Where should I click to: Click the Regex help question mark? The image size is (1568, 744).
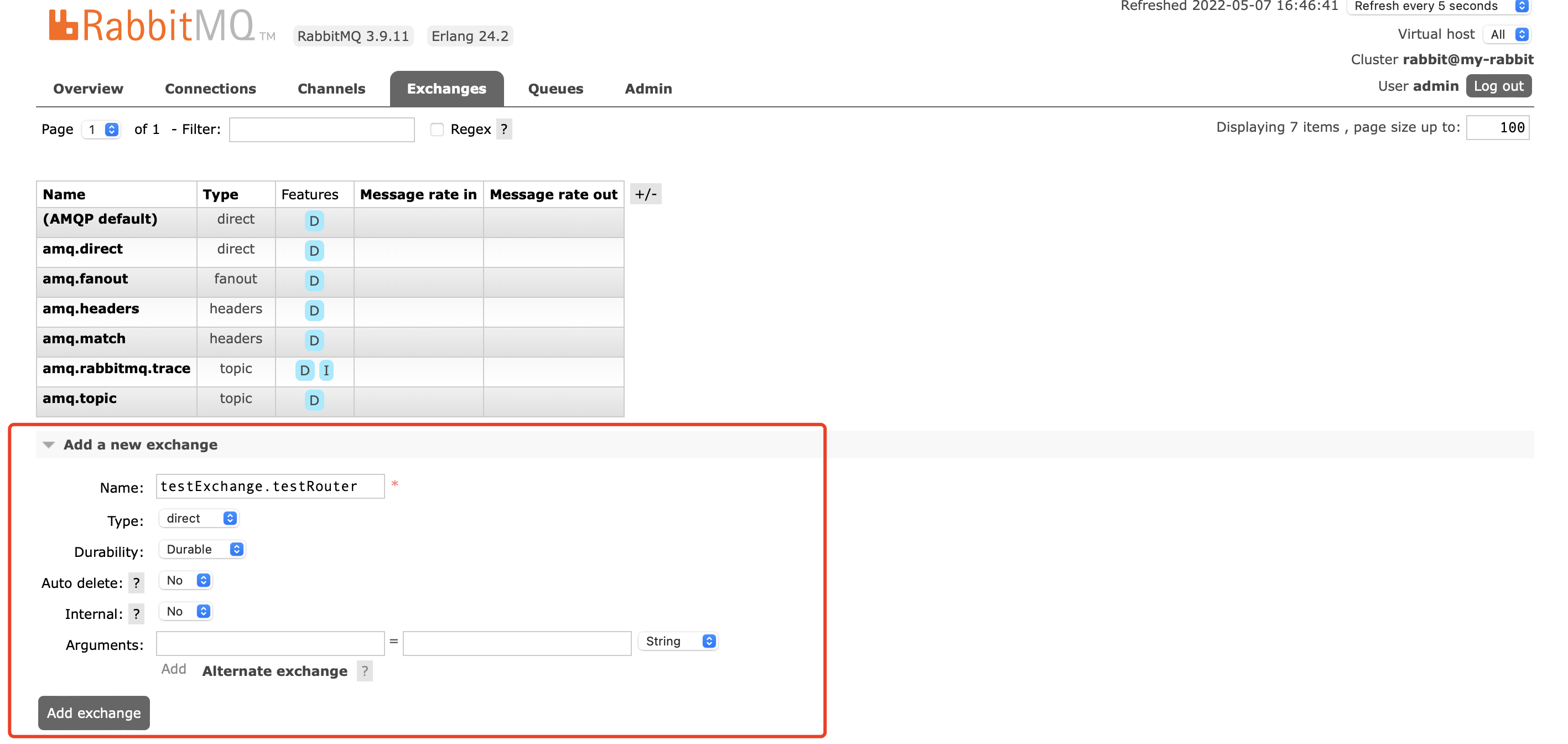pyautogui.click(x=504, y=129)
